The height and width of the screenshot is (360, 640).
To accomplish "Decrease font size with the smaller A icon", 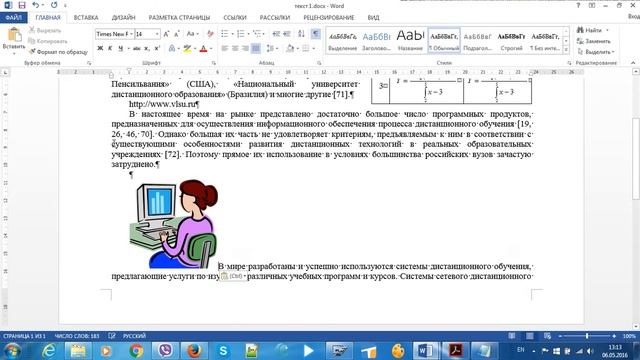I will (x=177, y=34).
